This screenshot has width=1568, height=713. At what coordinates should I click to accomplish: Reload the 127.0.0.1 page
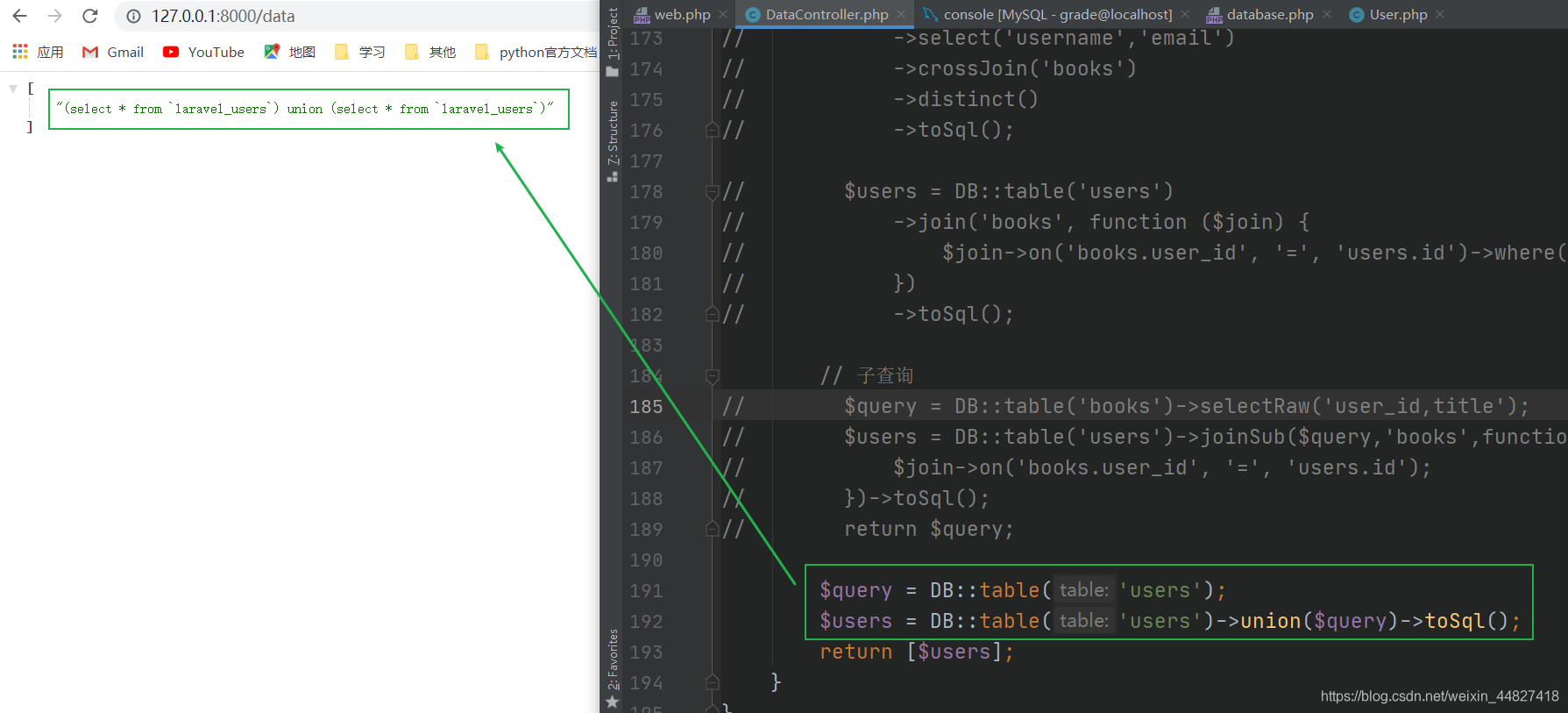tap(89, 16)
